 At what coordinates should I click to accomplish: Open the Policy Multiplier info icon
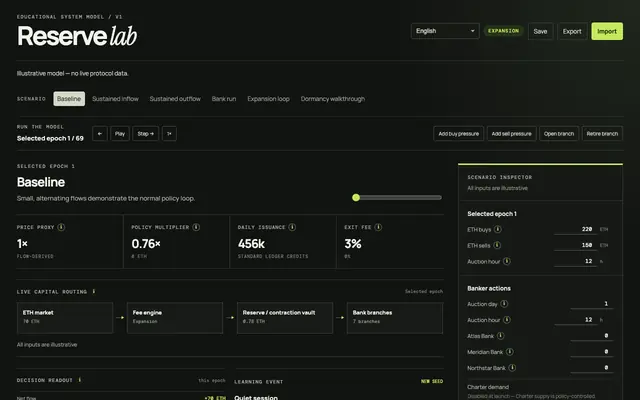click(196, 227)
